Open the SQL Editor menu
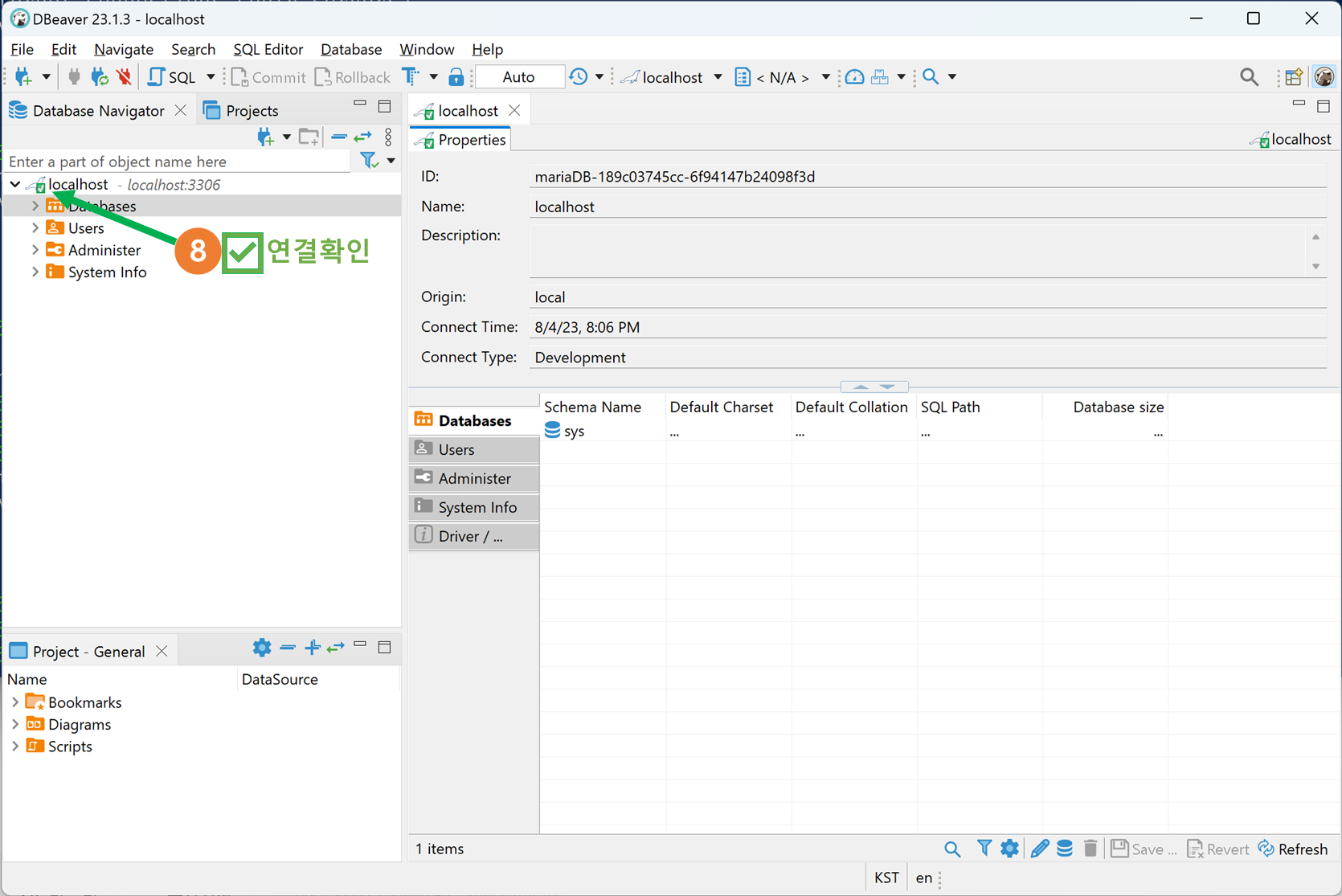 point(268,49)
